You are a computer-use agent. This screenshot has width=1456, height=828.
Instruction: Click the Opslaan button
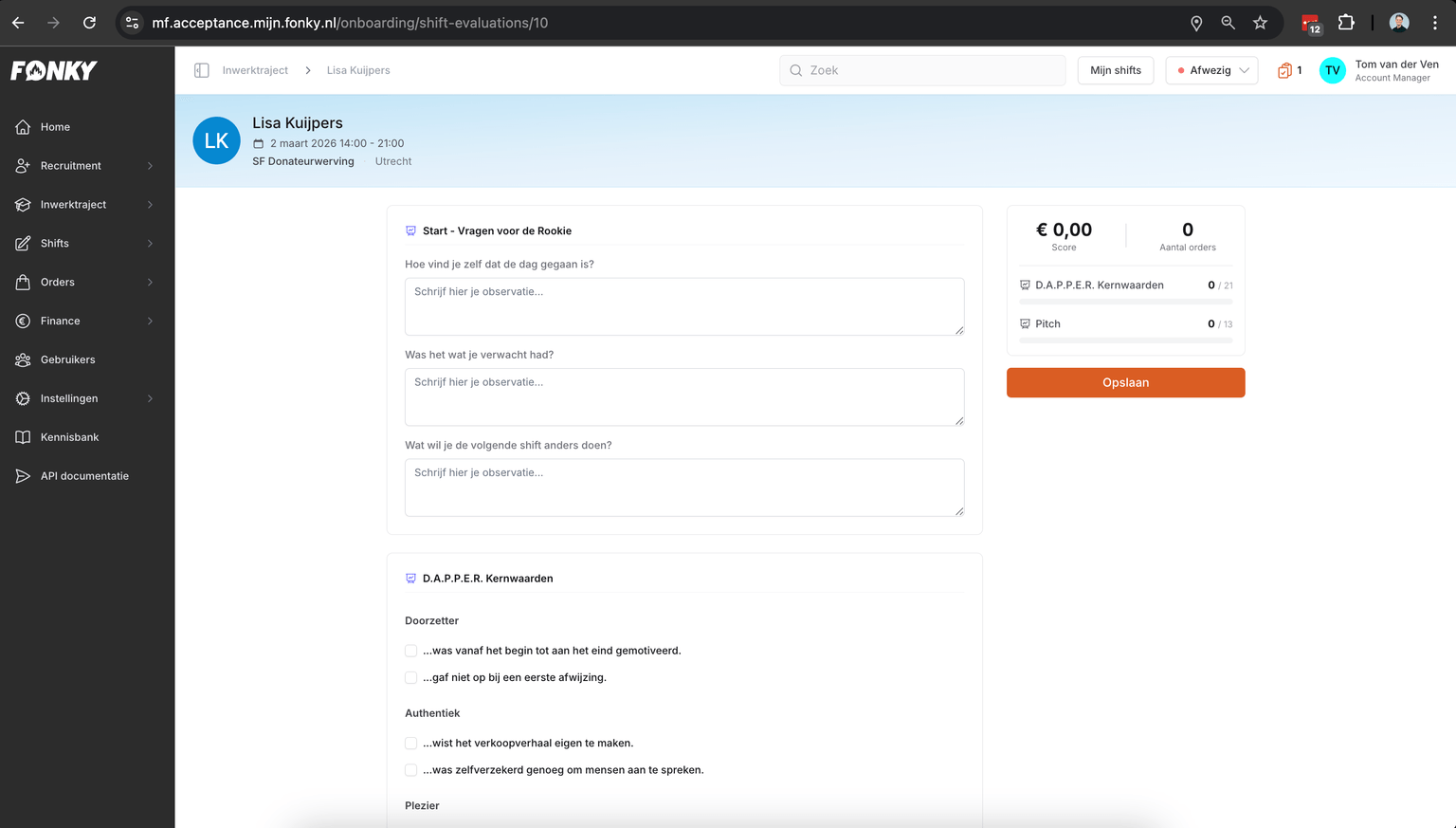click(1125, 382)
